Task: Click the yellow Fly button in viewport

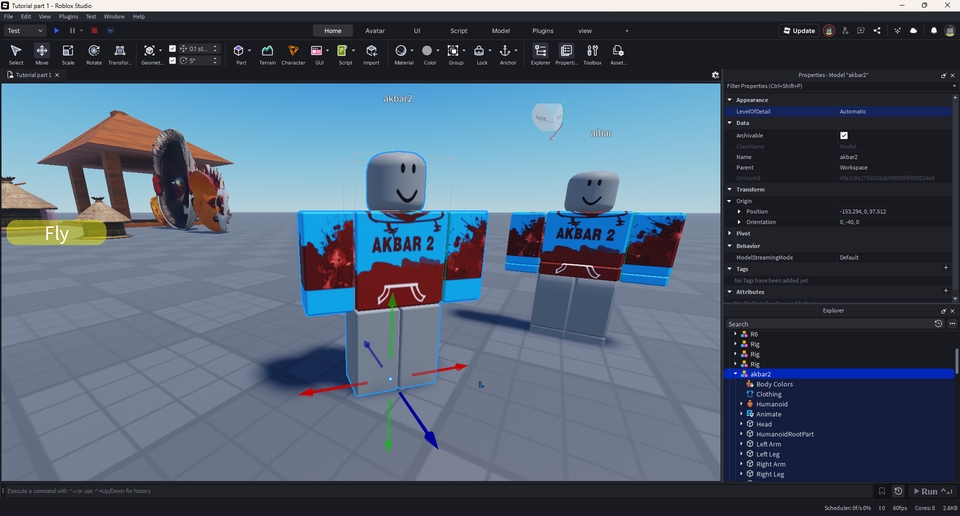Action: (56, 233)
